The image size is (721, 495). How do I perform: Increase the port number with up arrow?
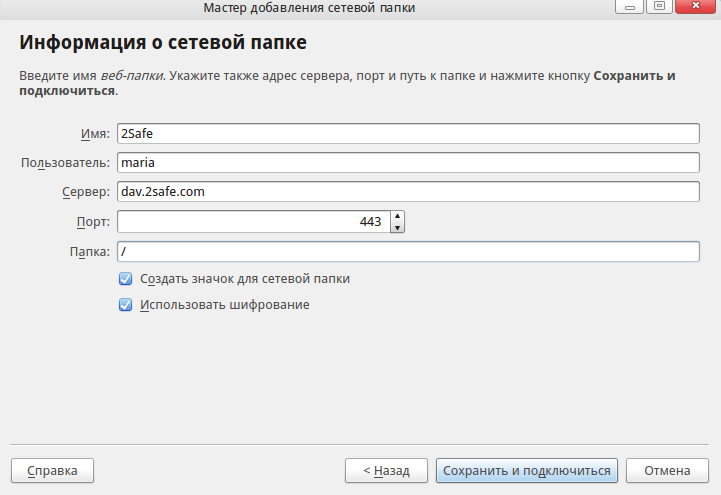point(397,216)
